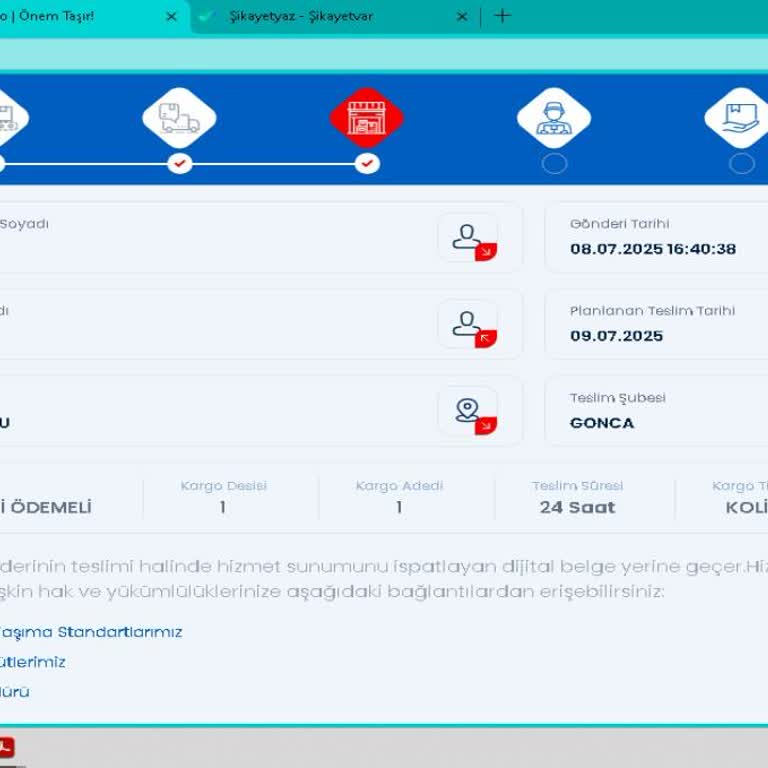Close the Şikayetvar browser tab
Screen dimensions: 768x768
(462, 16)
